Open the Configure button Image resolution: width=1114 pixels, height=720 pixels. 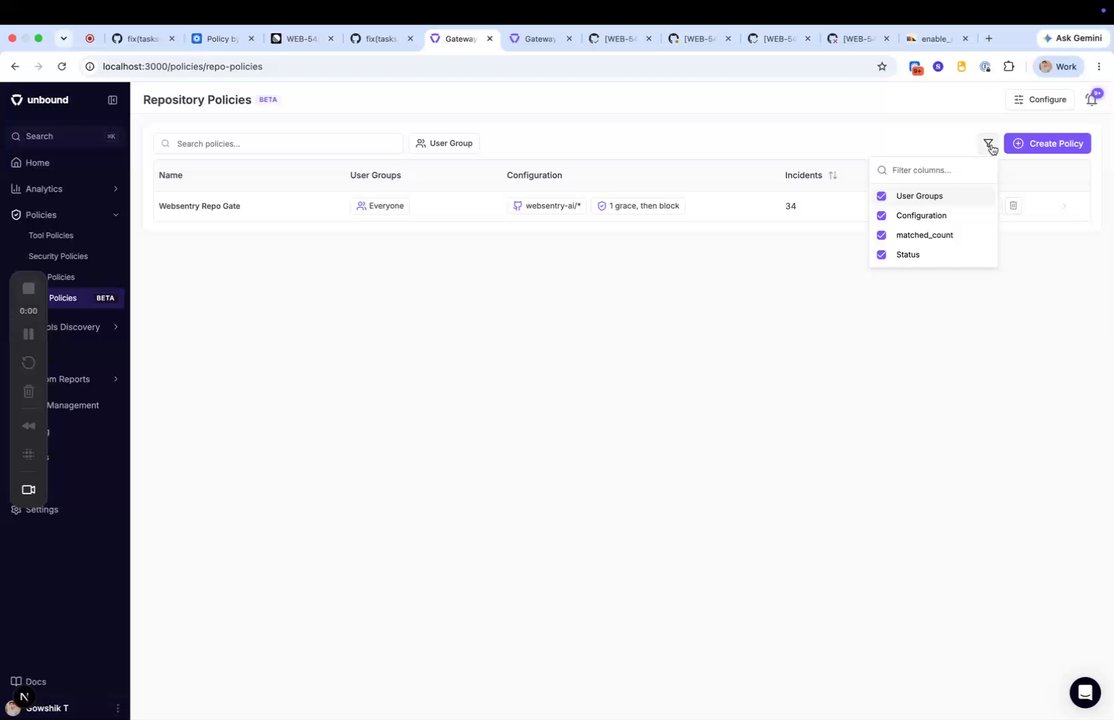[x=1039, y=100]
